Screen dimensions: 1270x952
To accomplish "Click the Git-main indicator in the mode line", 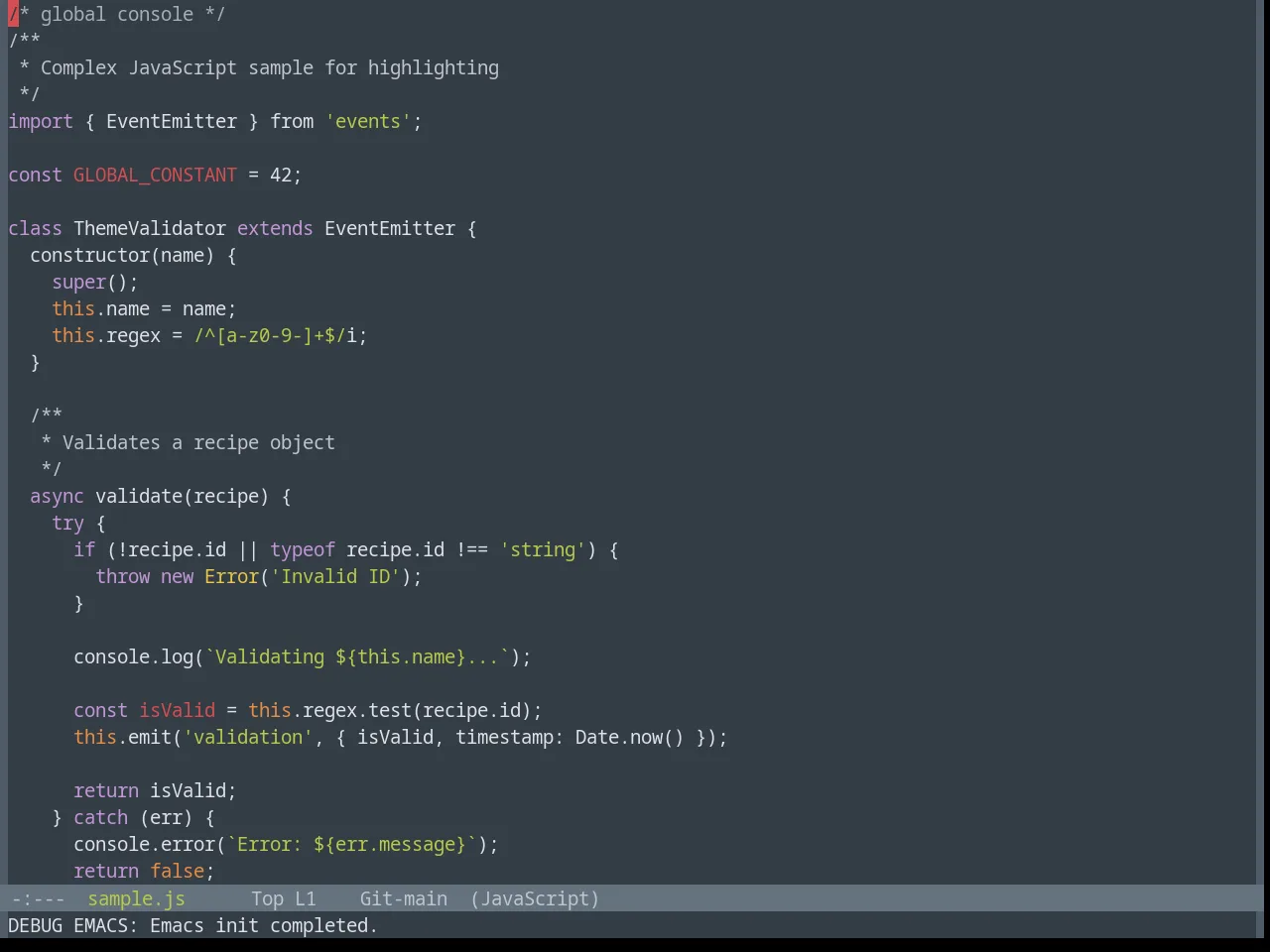I will [x=403, y=898].
